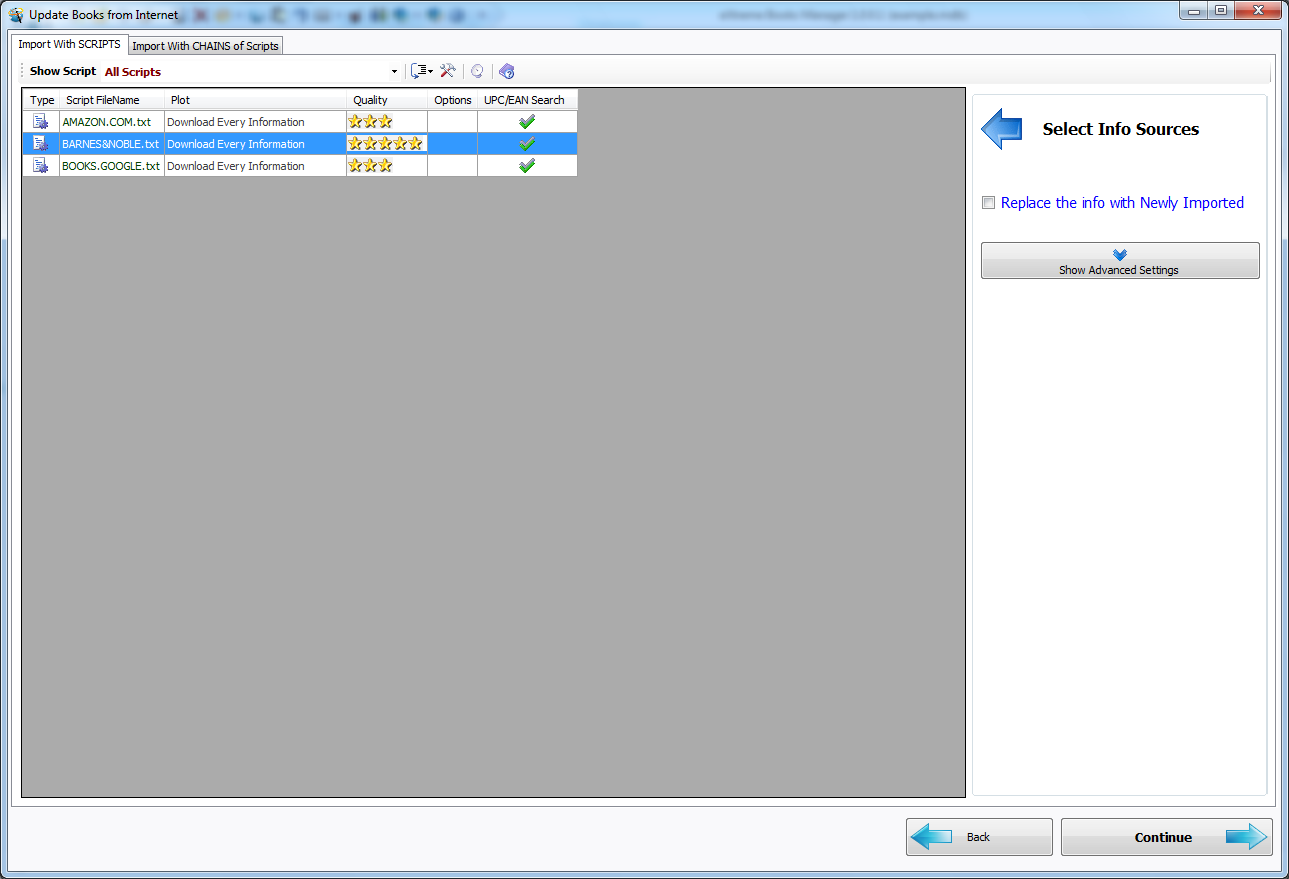Click AMAZON.COM row UPC/EAN Search checkmark
Screen dimensions: 1289x879
[527, 122]
